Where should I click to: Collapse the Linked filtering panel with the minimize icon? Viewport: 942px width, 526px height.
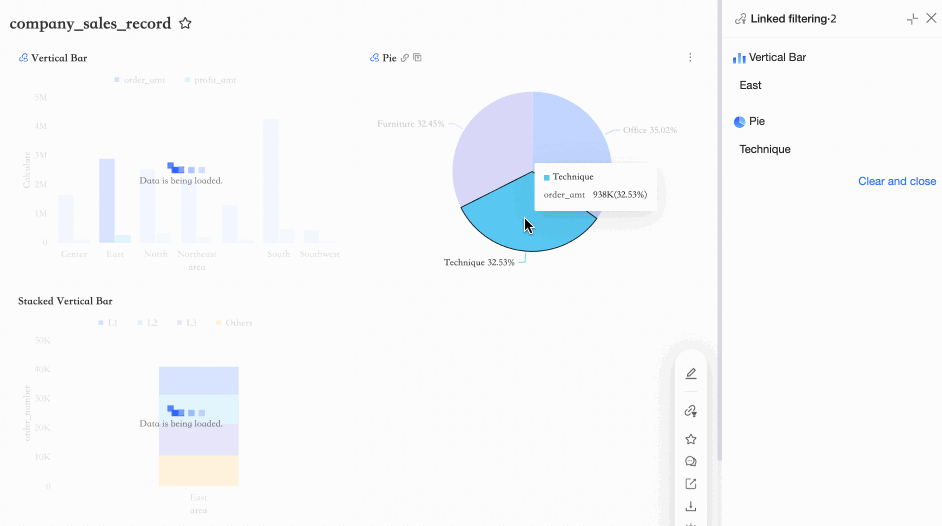[x=912, y=19]
